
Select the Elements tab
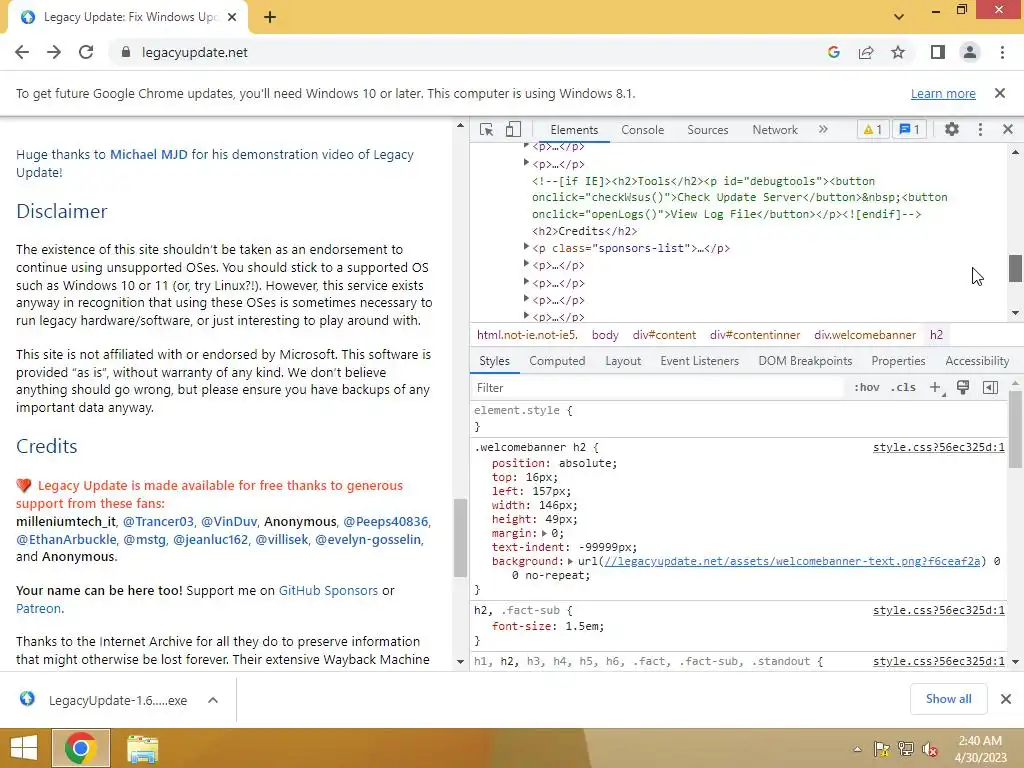tap(574, 129)
